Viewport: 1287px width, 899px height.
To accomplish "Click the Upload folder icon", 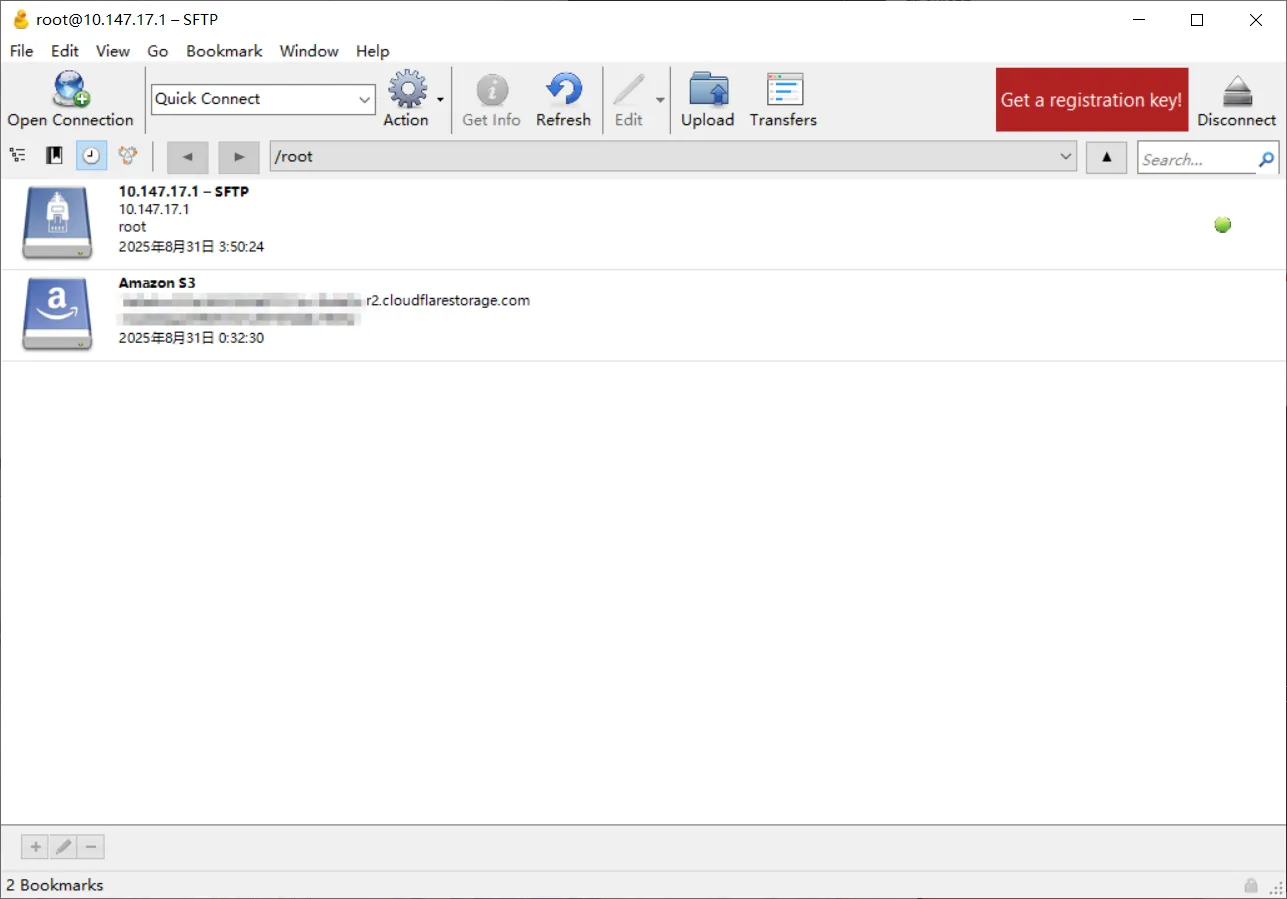I will pos(707,90).
